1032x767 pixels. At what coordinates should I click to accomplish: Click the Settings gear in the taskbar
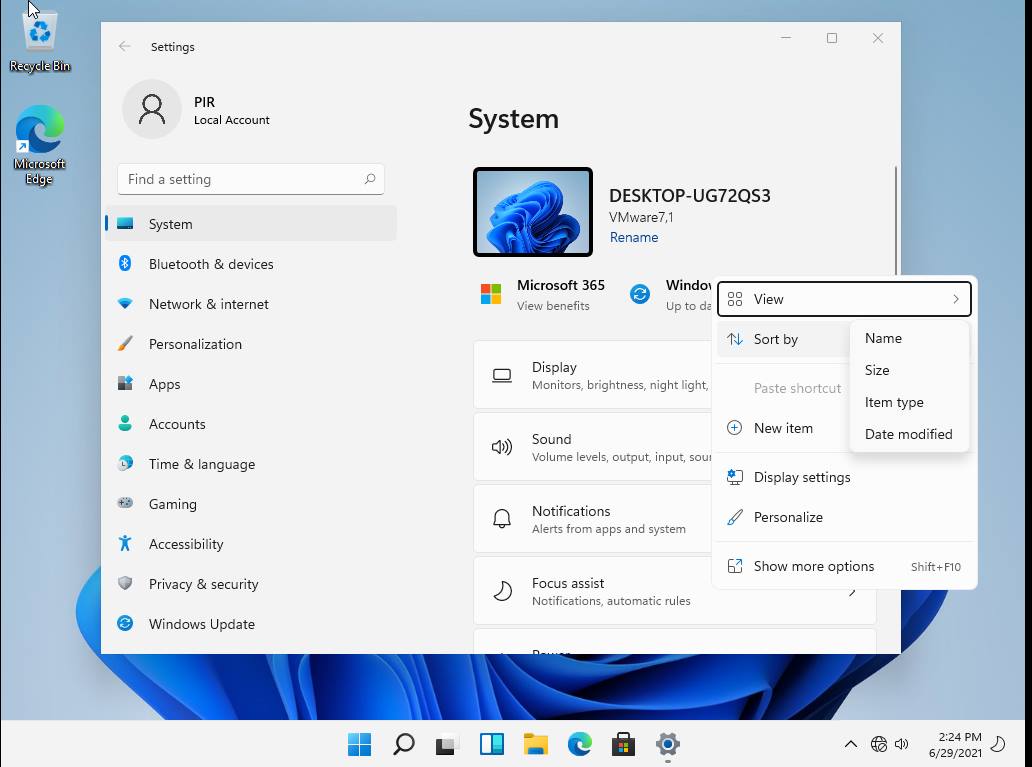667,745
